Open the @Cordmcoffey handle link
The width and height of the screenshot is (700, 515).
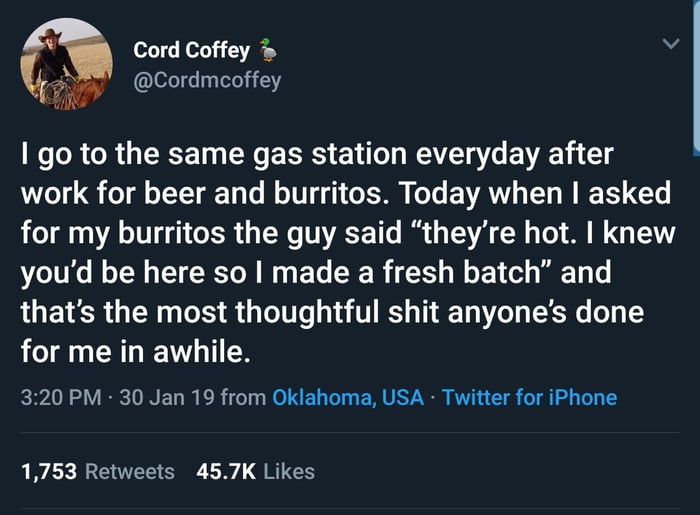tap(207, 79)
